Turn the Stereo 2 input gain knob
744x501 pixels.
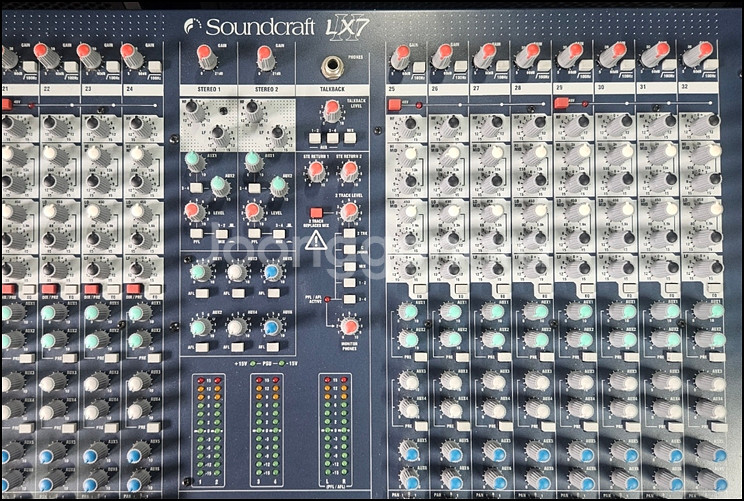[266, 58]
